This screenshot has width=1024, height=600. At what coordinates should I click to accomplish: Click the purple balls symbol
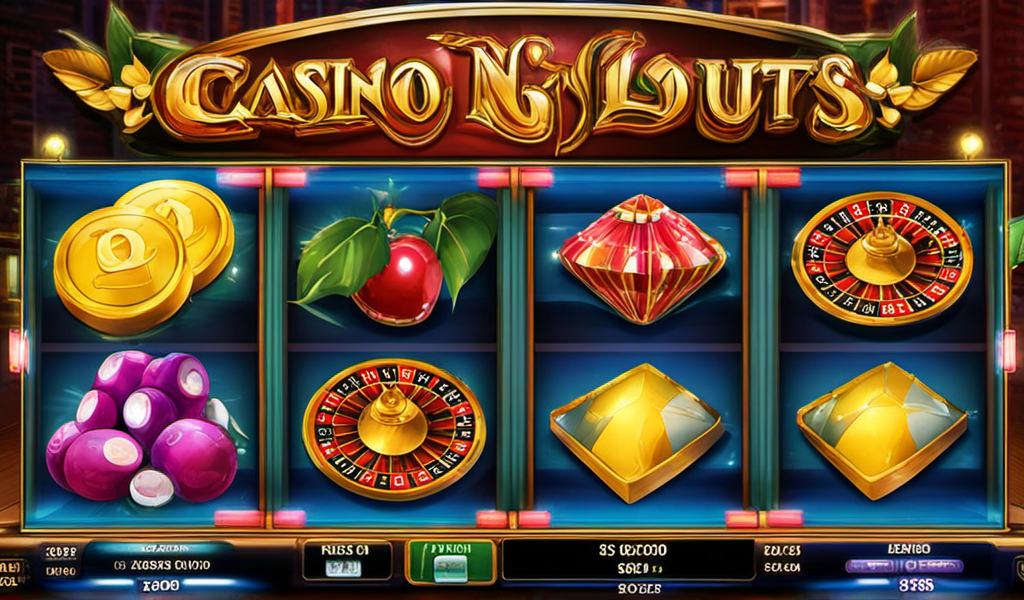(142, 428)
